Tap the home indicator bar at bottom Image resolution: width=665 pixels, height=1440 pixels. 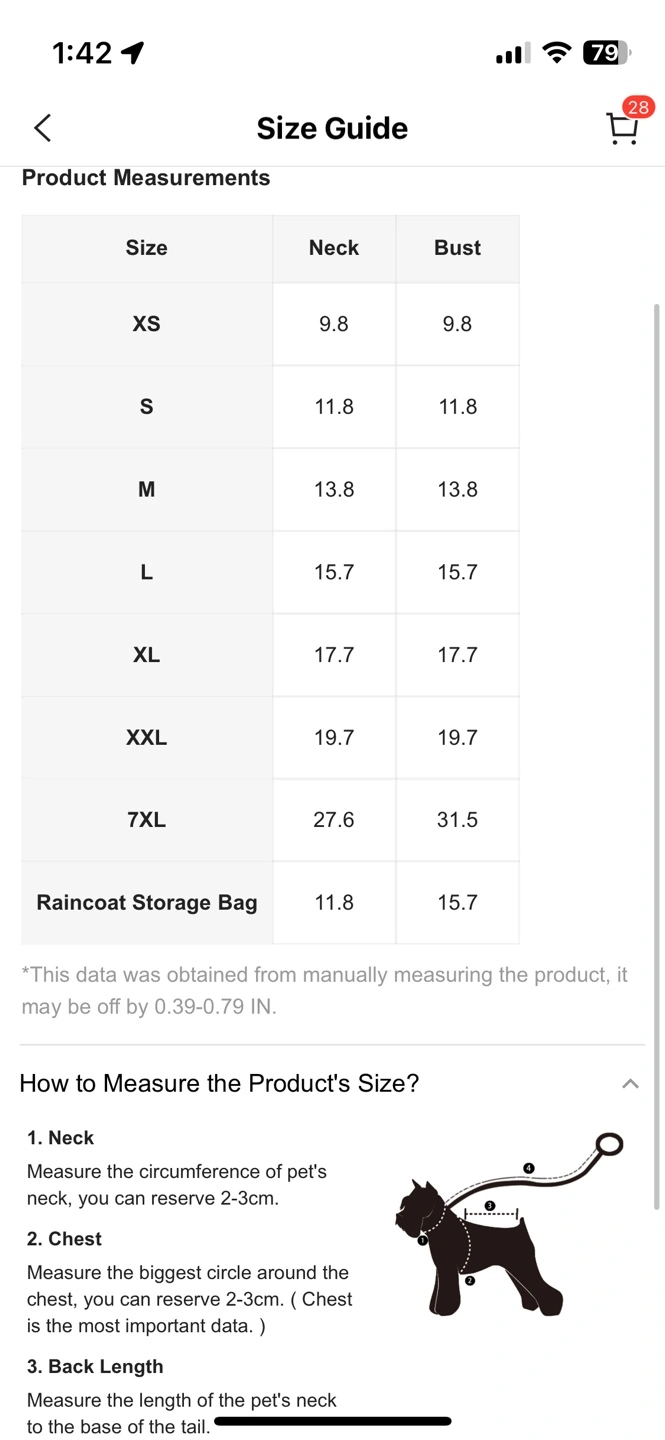tap(332, 1421)
